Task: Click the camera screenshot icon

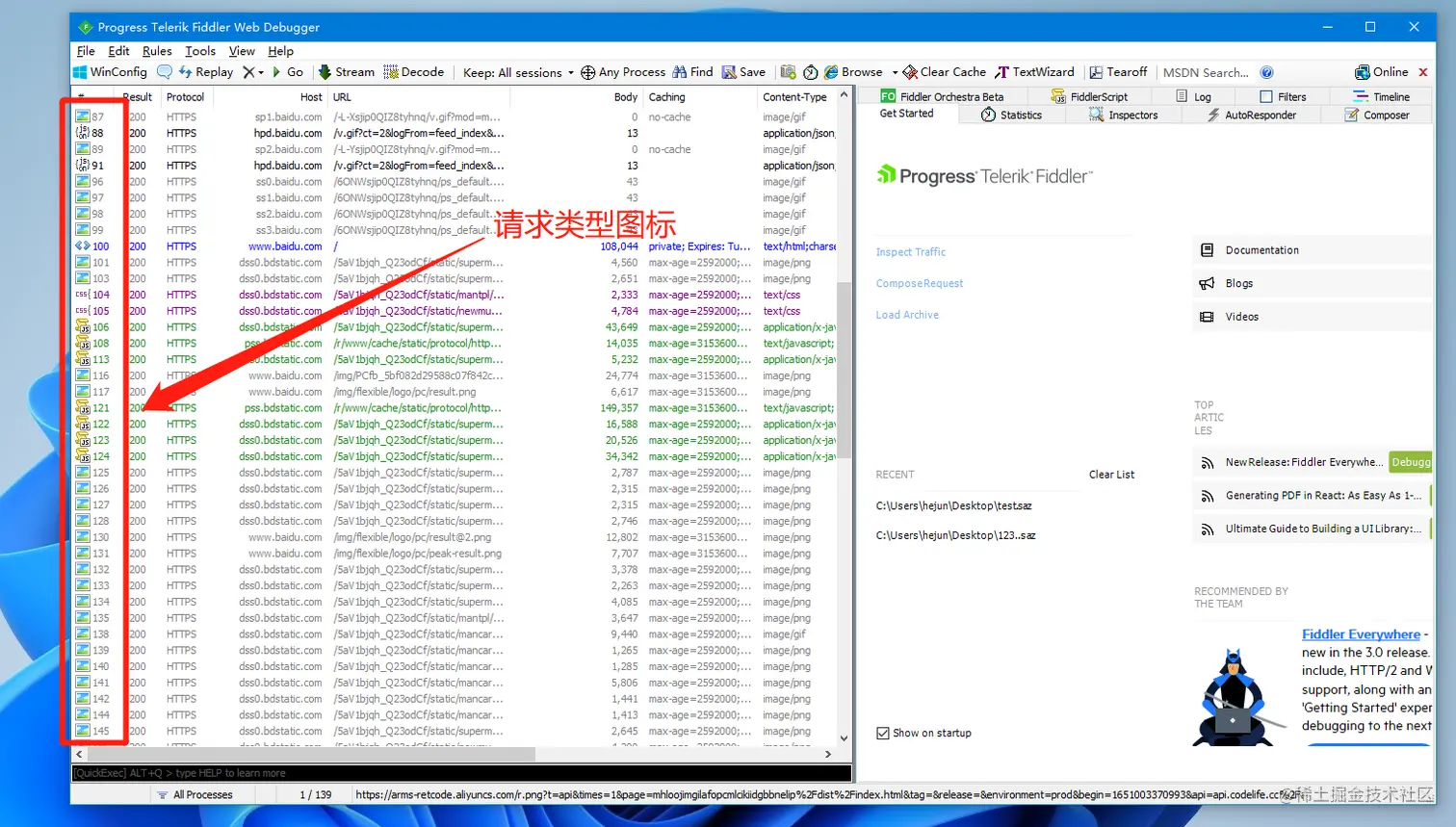Action: tap(788, 72)
